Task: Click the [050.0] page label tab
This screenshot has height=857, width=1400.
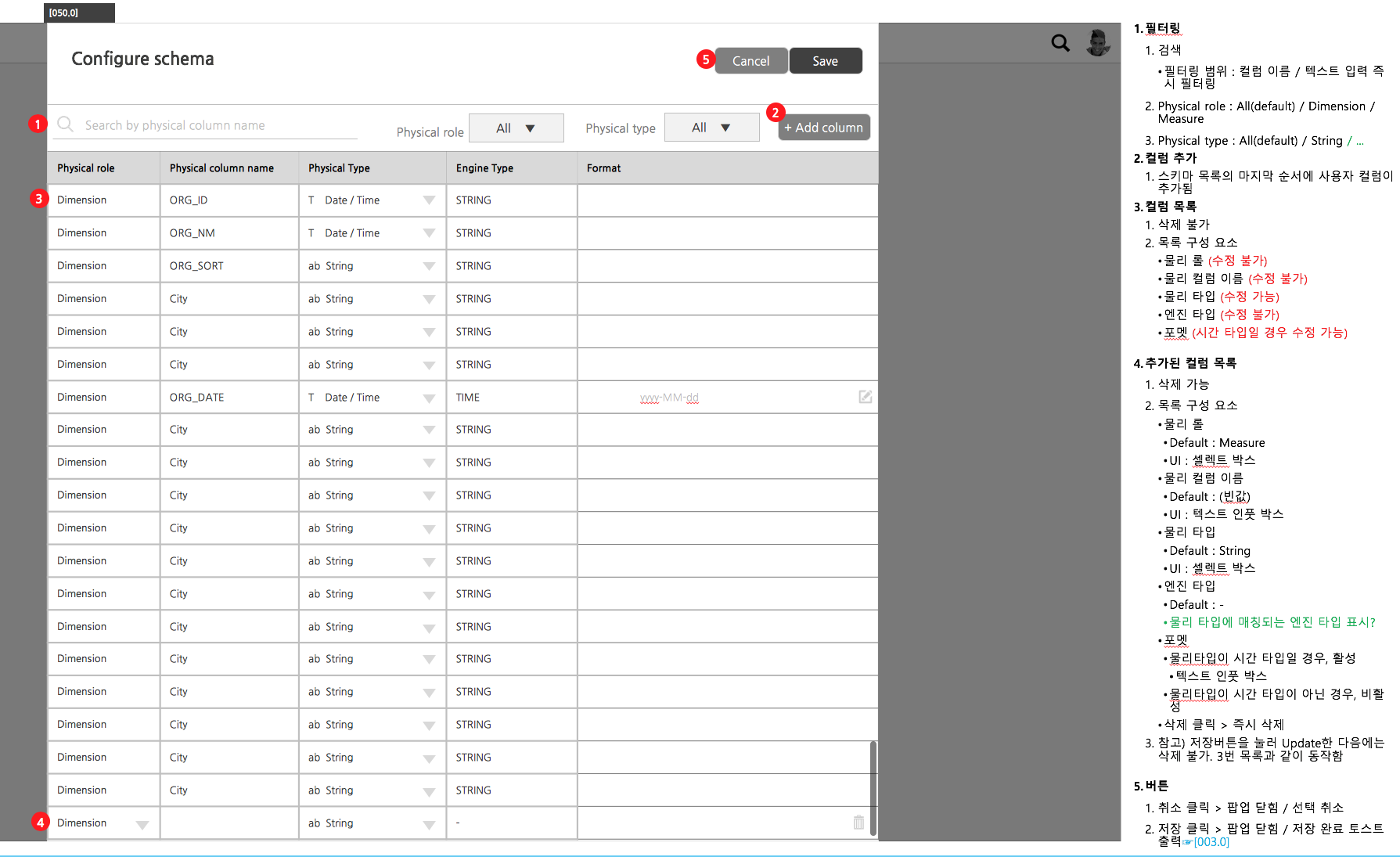Action: pyautogui.click(x=80, y=13)
